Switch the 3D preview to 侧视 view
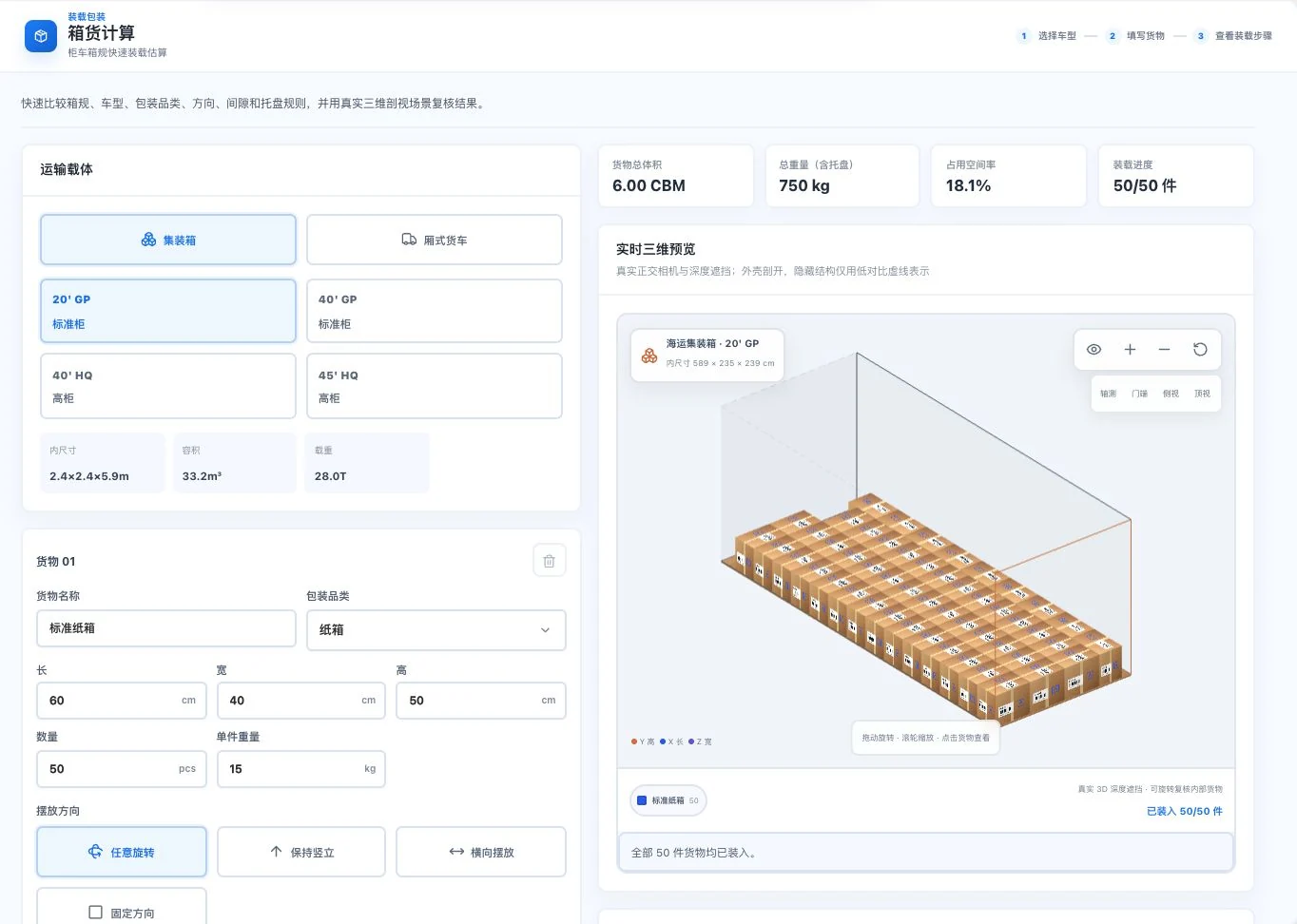This screenshot has height=924, width=1297. (1171, 394)
